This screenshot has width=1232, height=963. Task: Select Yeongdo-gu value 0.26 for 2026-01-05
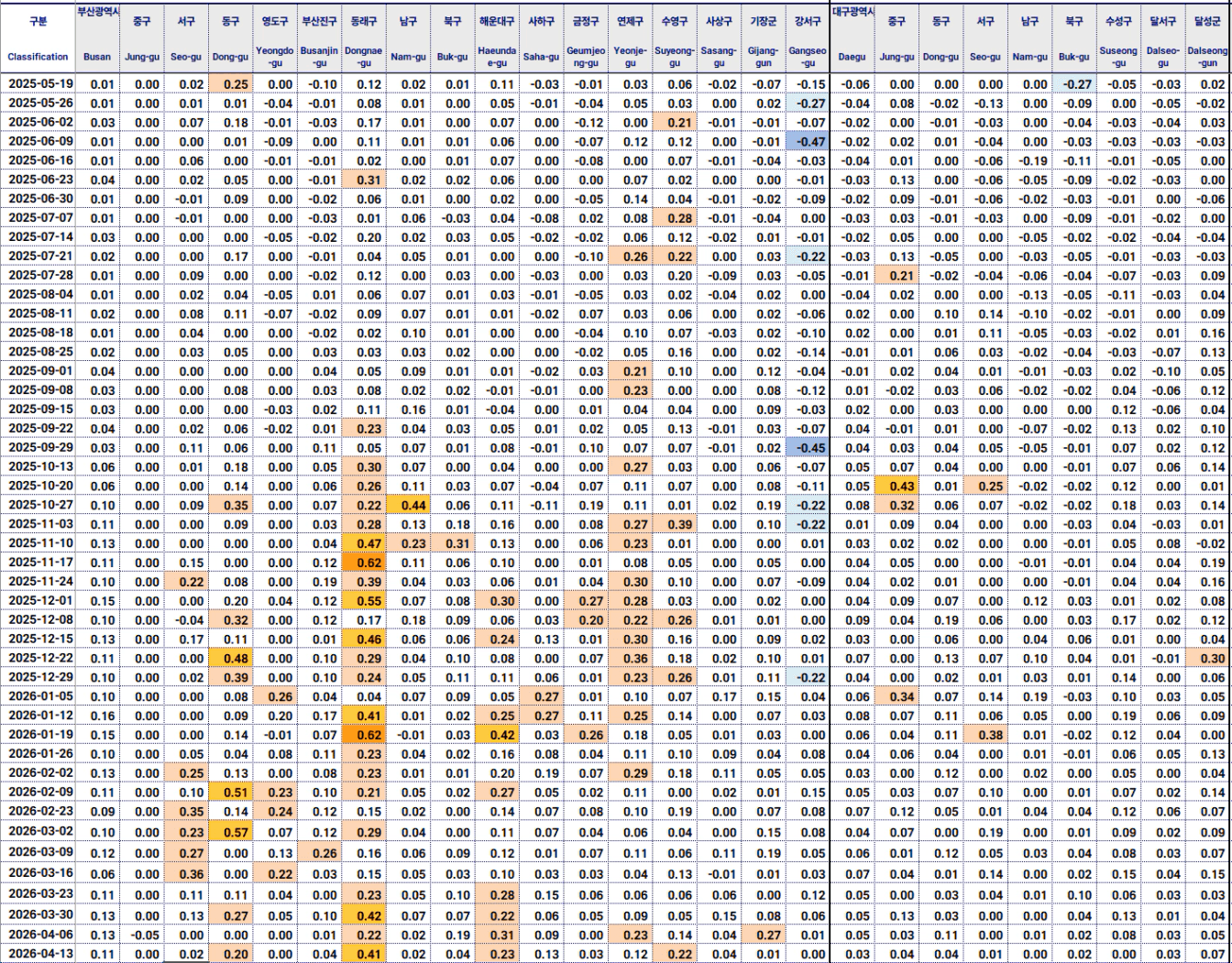(276, 697)
